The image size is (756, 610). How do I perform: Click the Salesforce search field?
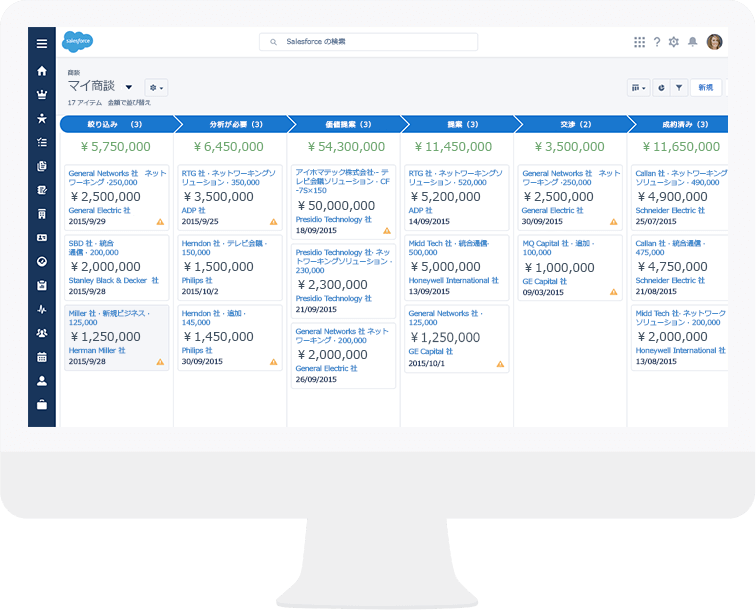tap(368, 42)
